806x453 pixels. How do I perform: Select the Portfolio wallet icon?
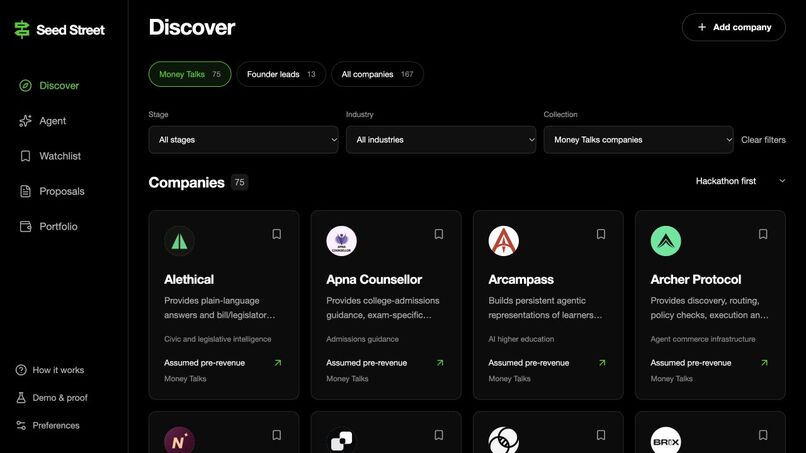click(x=25, y=226)
